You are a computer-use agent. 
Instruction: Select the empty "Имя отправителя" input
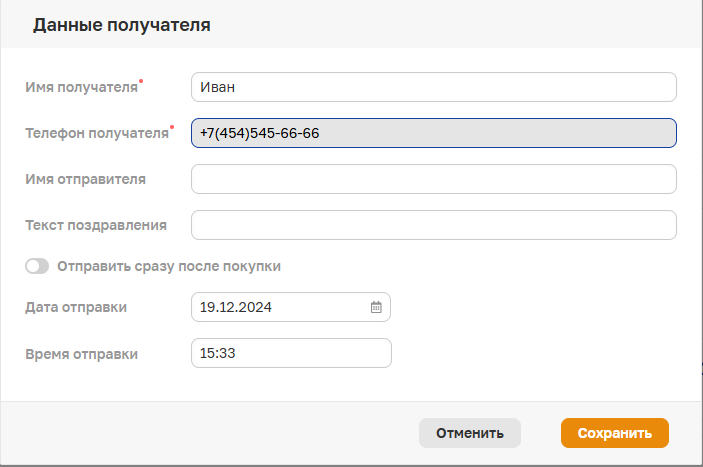(434, 179)
